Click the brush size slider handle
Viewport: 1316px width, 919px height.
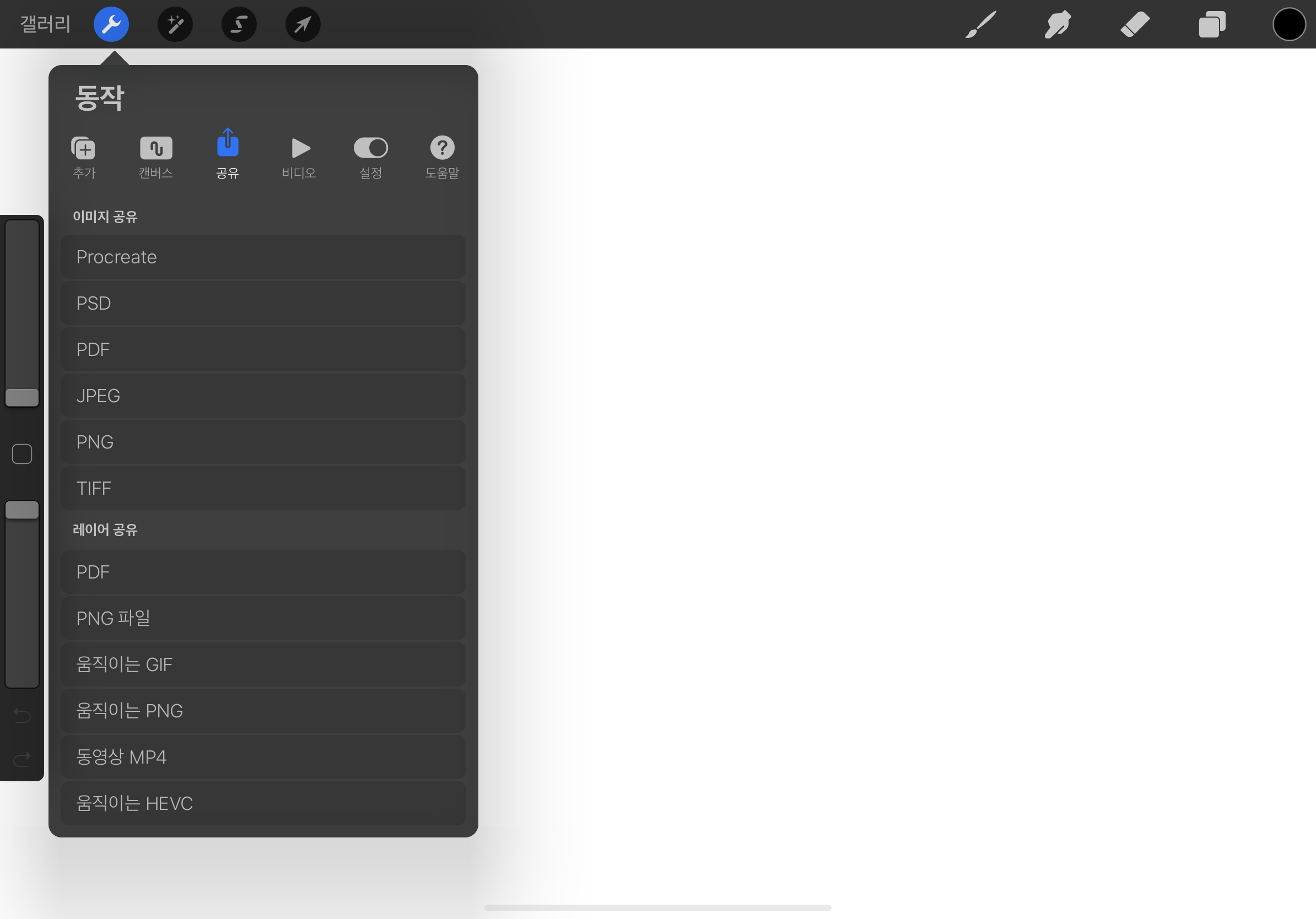coord(22,397)
